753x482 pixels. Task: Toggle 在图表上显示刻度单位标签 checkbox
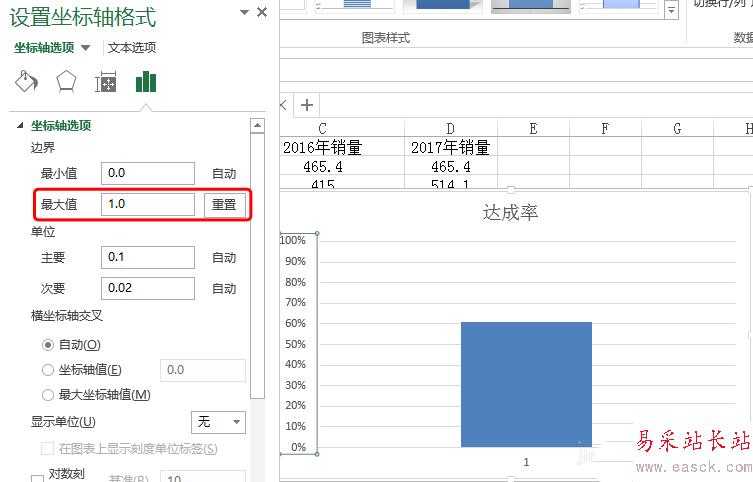(x=47, y=448)
